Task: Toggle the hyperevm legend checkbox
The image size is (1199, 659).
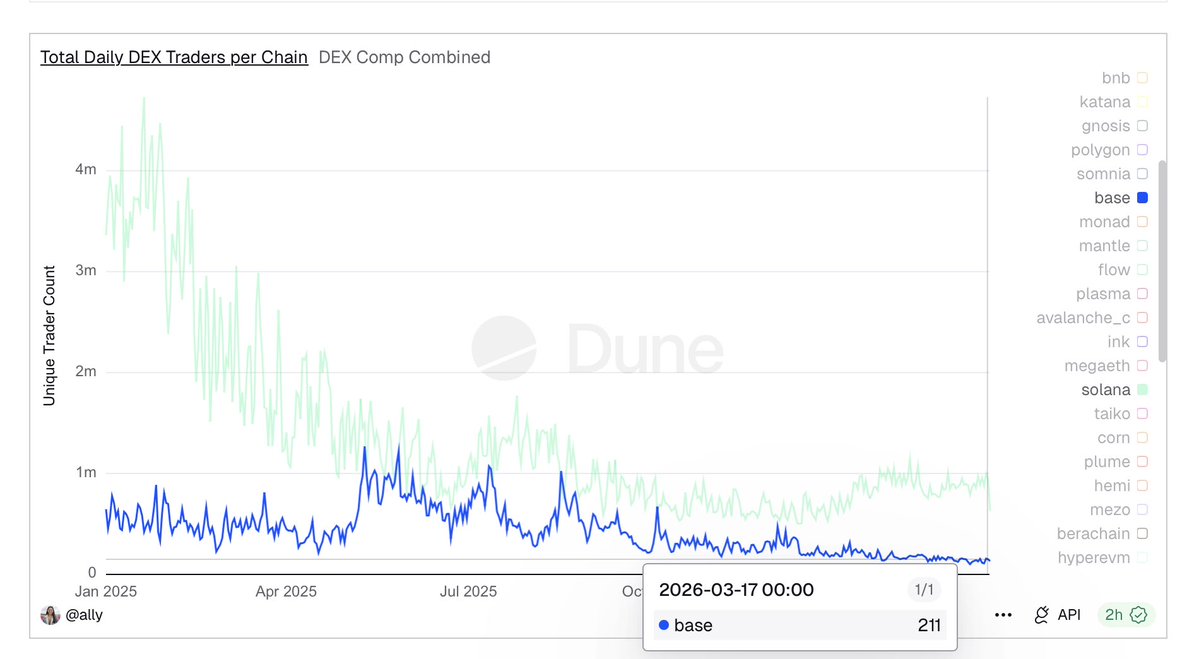Action: (x=1142, y=557)
